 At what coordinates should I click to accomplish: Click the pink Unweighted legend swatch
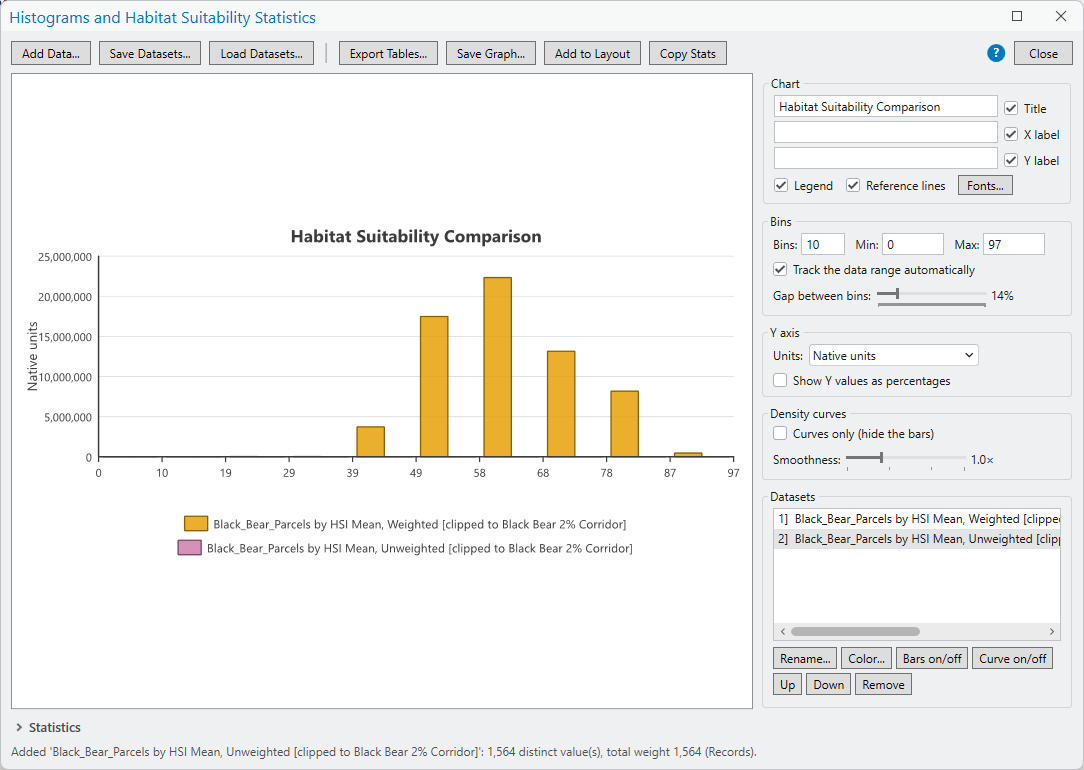click(x=189, y=547)
